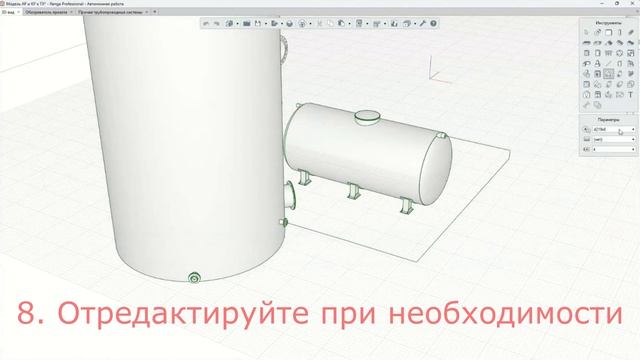Select the Column vertical bar tool
Viewport: 640px width, 360px height.
(620, 33)
